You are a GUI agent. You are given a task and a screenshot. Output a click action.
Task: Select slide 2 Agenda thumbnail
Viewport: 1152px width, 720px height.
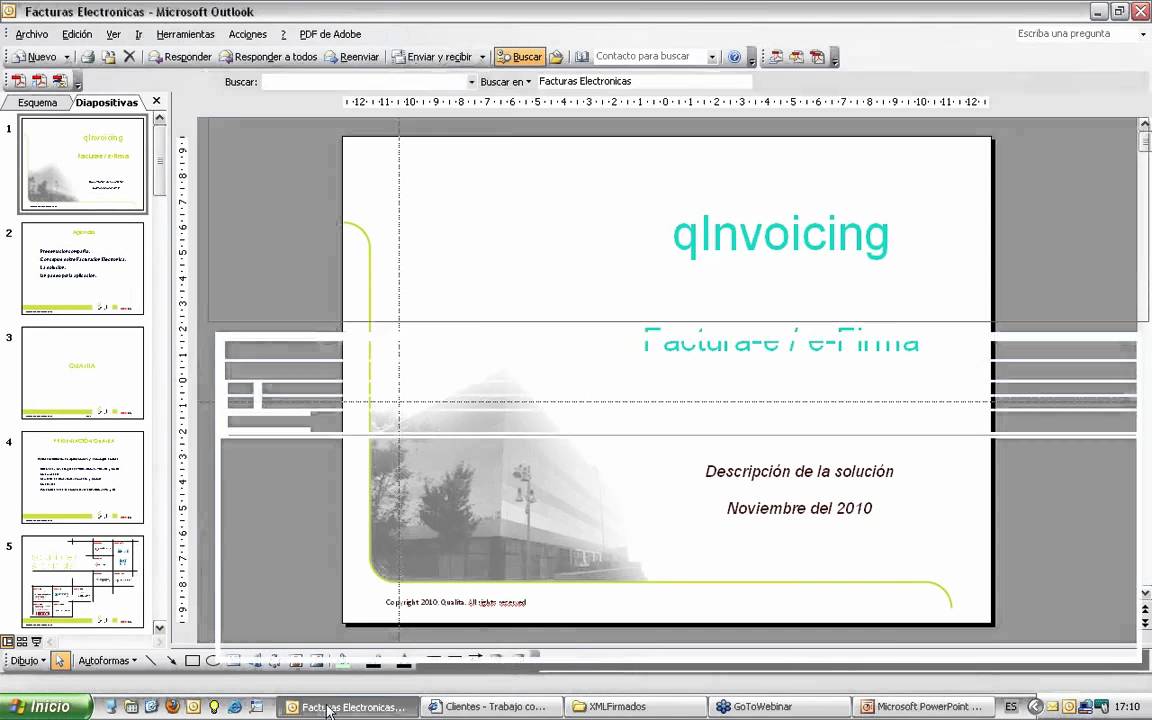click(83, 268)
